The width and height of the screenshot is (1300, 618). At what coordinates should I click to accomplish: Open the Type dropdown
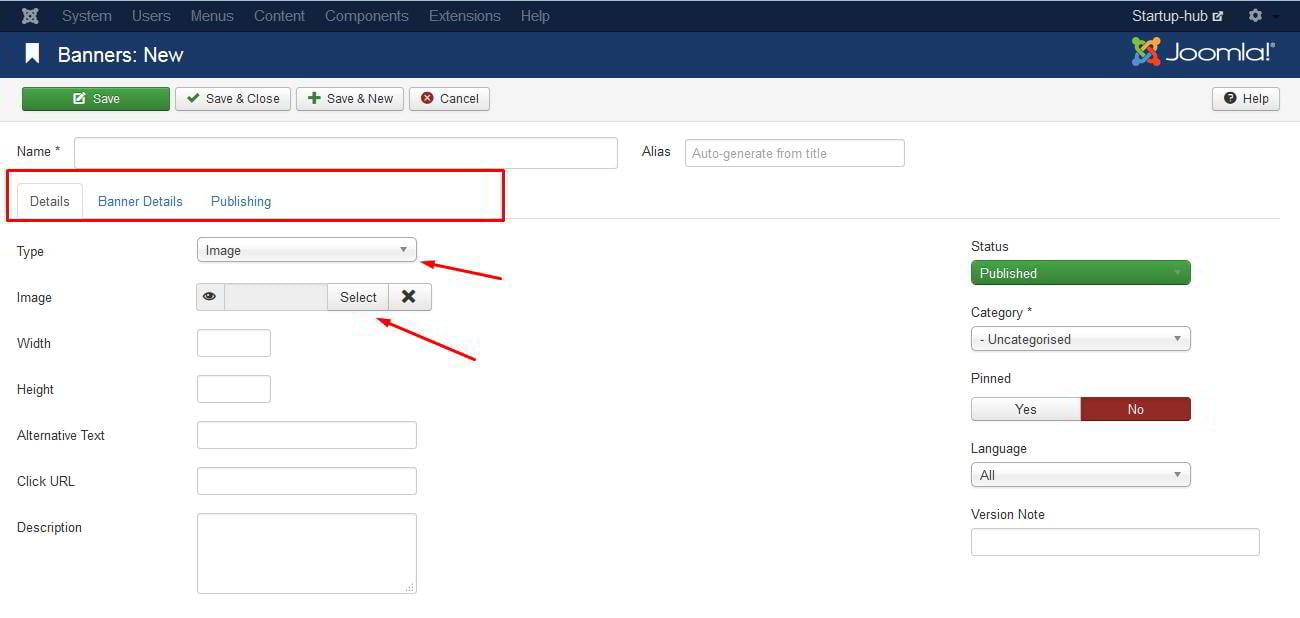point(306,249)
